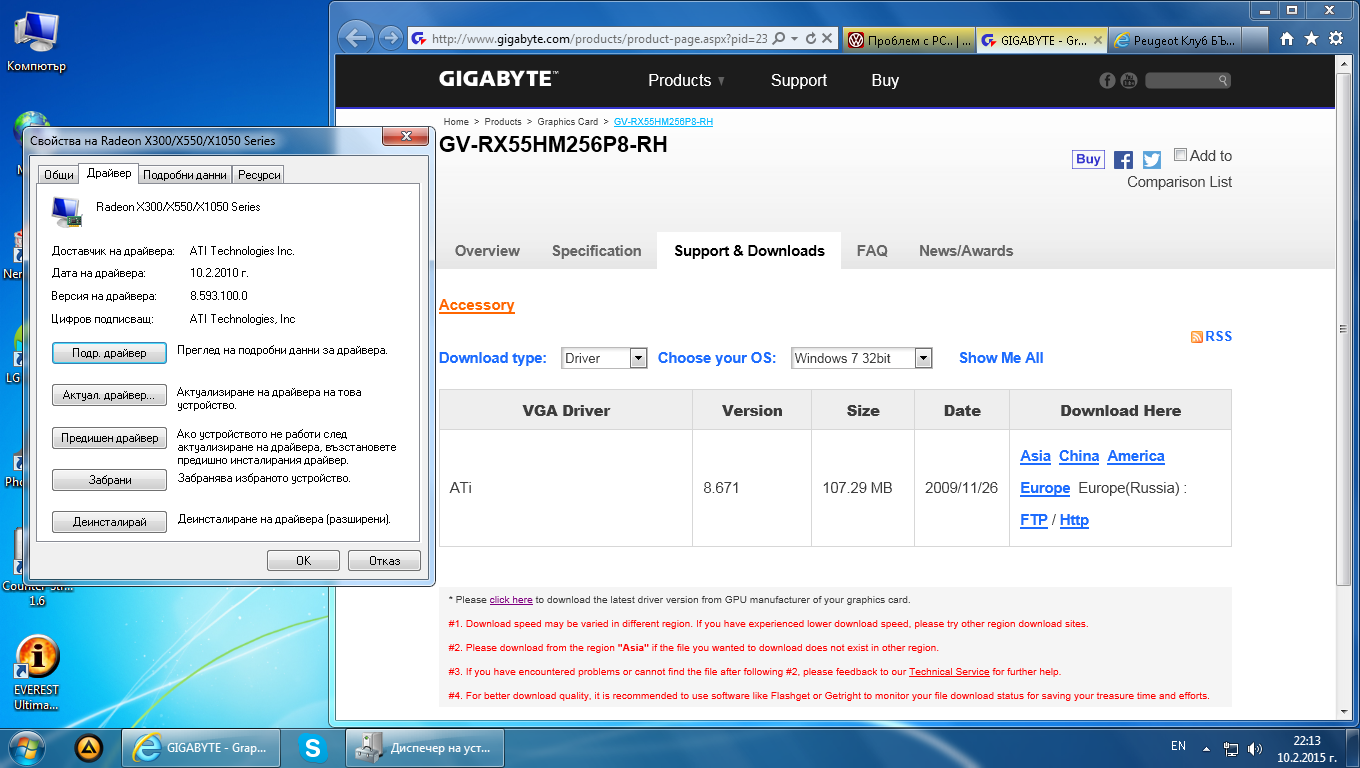Click Деинсталирай button

[109, 522]
